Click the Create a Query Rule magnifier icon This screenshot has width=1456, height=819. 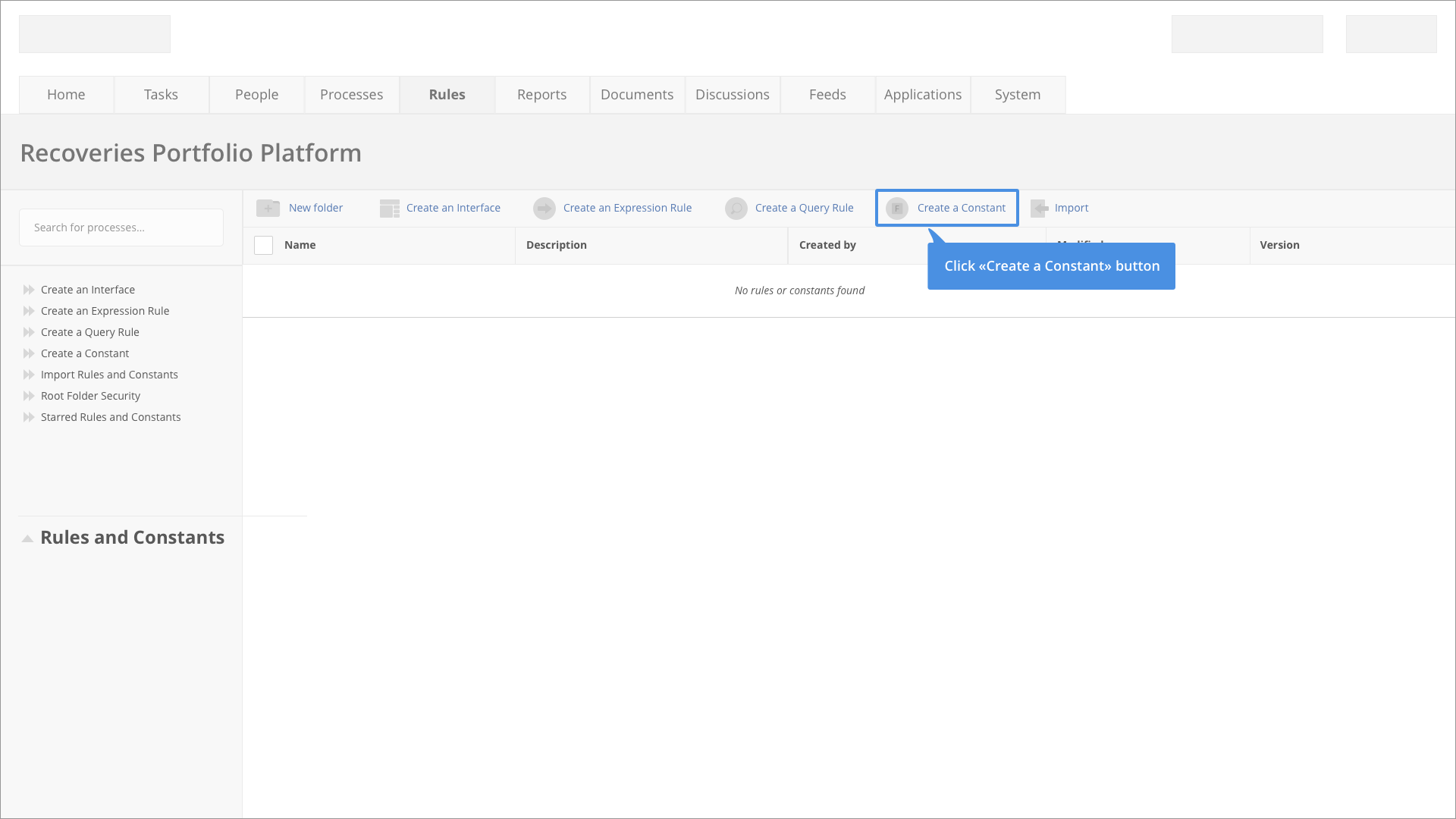pos(736,209)
